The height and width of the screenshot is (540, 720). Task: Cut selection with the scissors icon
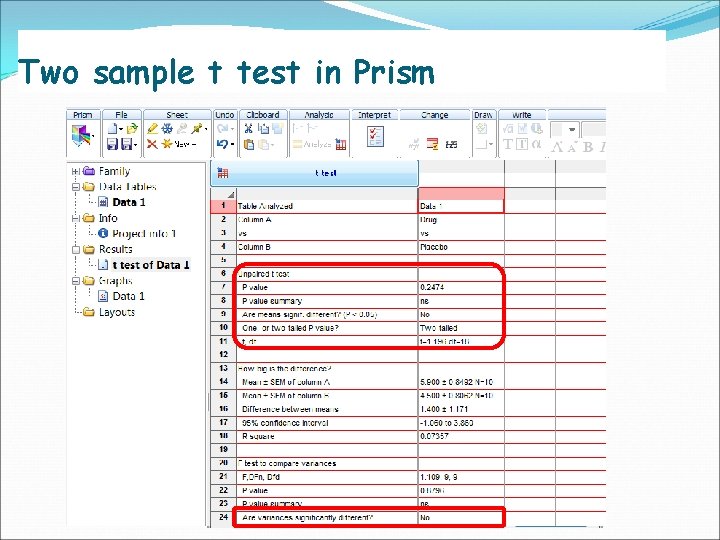[x=249, y=129]
